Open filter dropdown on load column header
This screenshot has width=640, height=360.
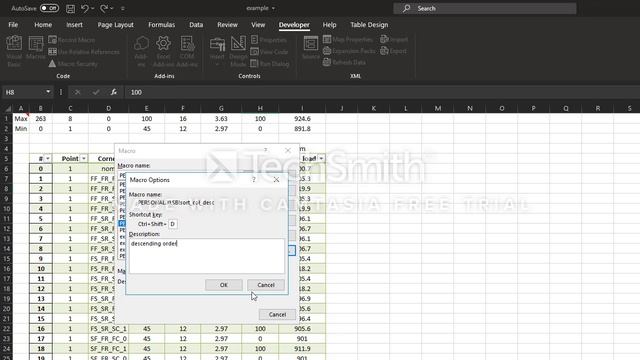321,158
